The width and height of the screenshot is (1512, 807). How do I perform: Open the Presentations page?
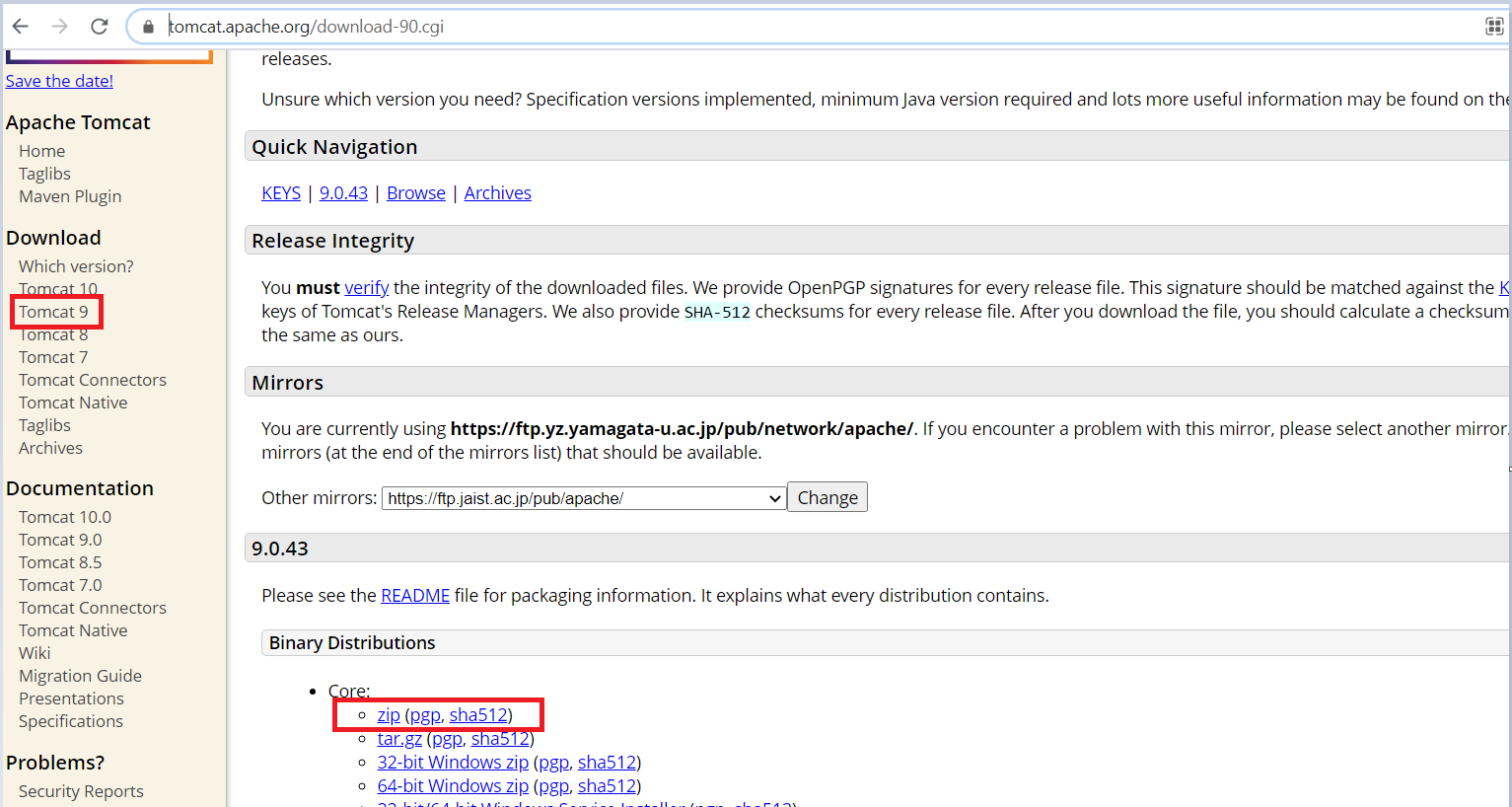(71, 698)
